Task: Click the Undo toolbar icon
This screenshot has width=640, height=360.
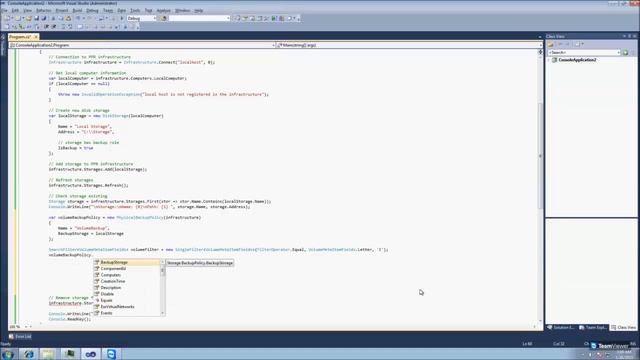Action: 78,18
